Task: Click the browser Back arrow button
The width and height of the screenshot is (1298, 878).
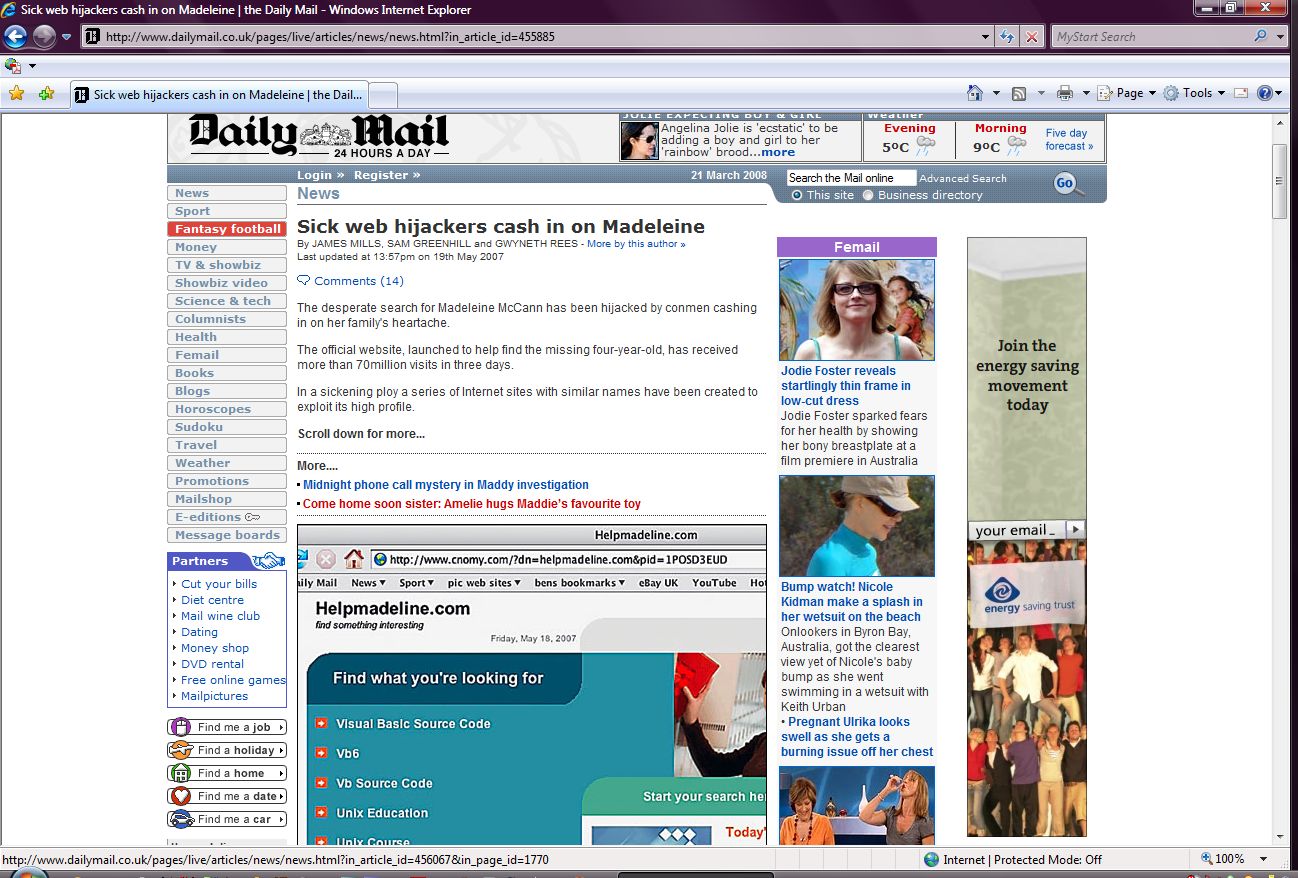Action: click(16, 37)
